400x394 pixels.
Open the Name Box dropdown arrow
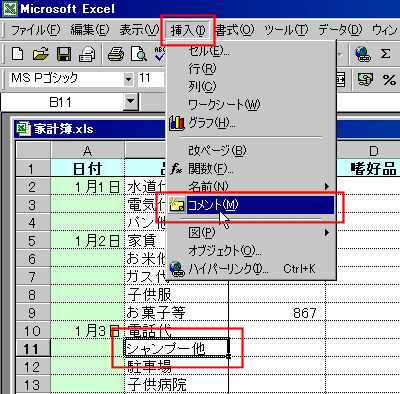pos(130,101)
